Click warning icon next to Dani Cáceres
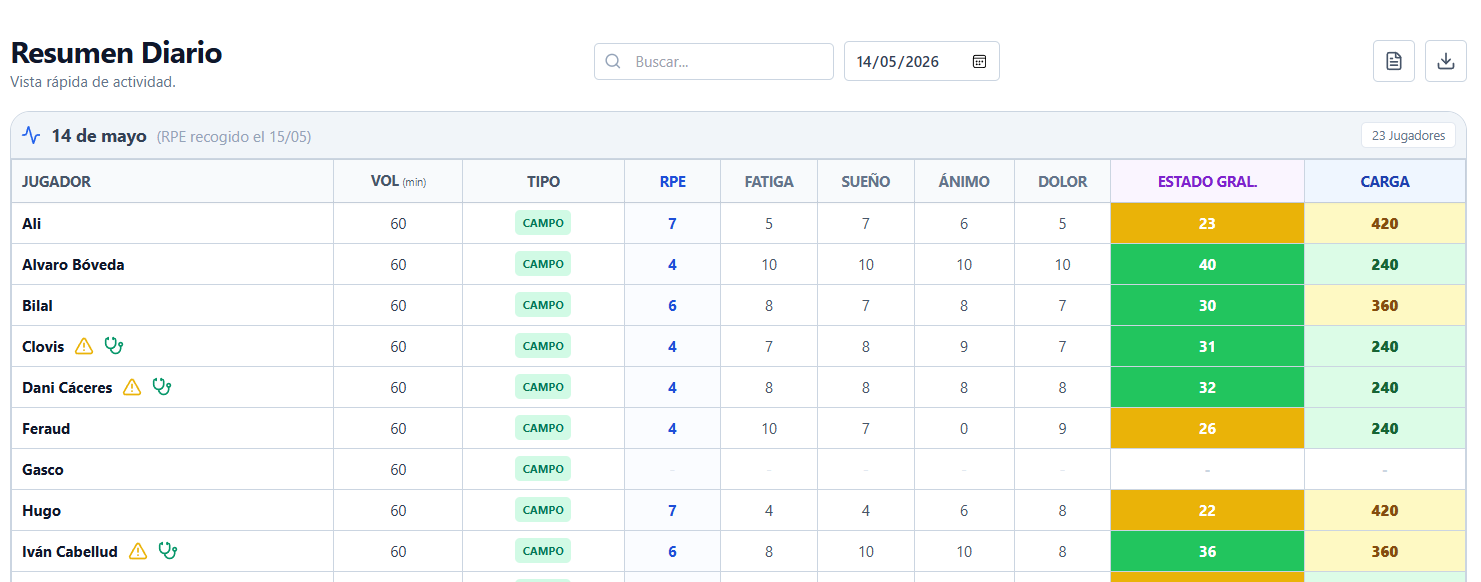The width and height of the screenshot is (1481, 582). (x=132, y=387)
